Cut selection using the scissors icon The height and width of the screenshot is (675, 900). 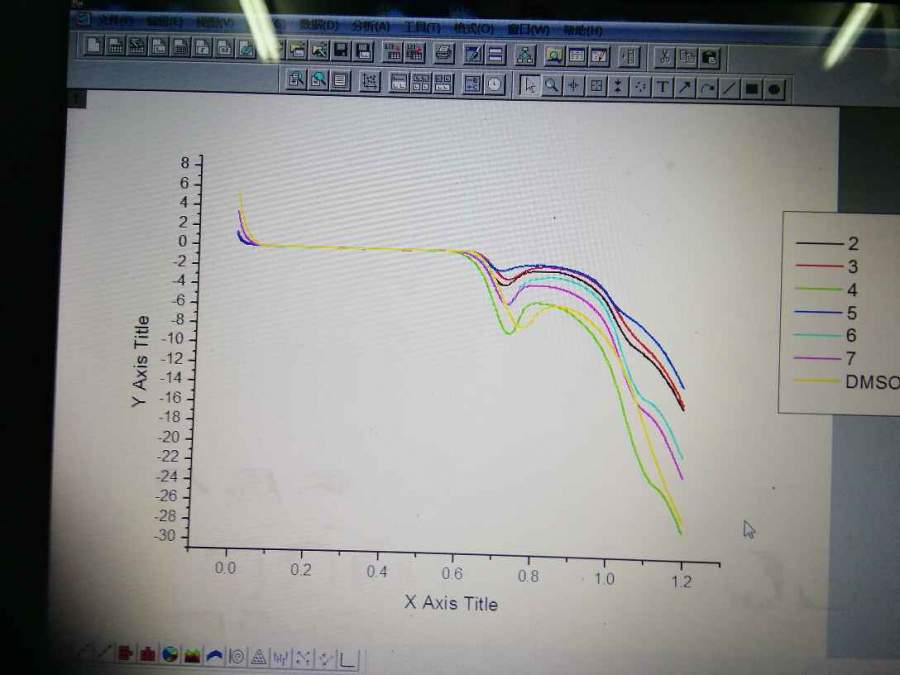[665, 57]
